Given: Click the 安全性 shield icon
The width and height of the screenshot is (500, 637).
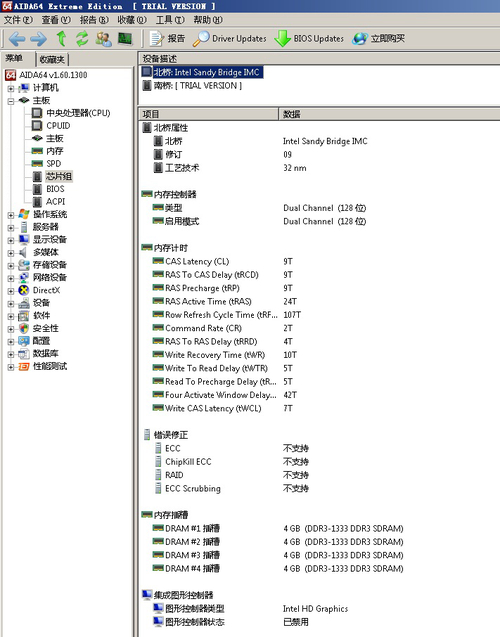Looking at the screenshot, I should click(x=24, y=328).
